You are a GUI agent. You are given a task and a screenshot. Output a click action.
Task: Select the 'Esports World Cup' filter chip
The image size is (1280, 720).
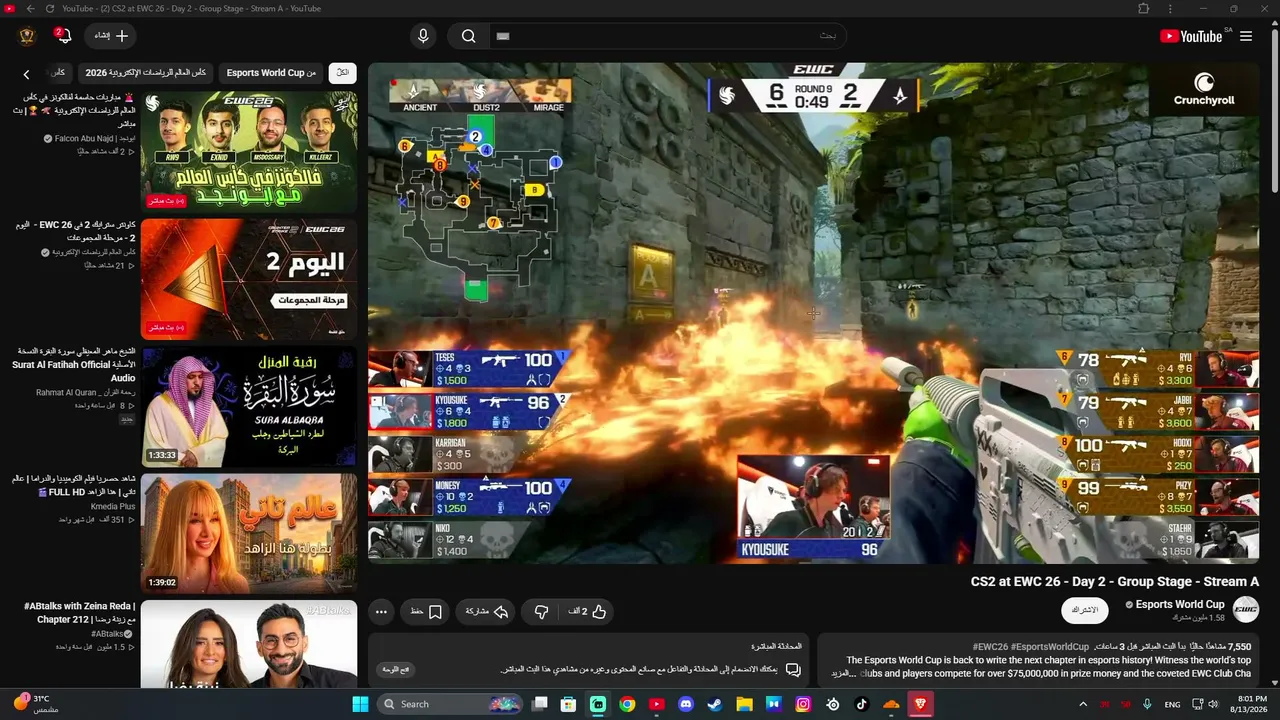(271, 73)
